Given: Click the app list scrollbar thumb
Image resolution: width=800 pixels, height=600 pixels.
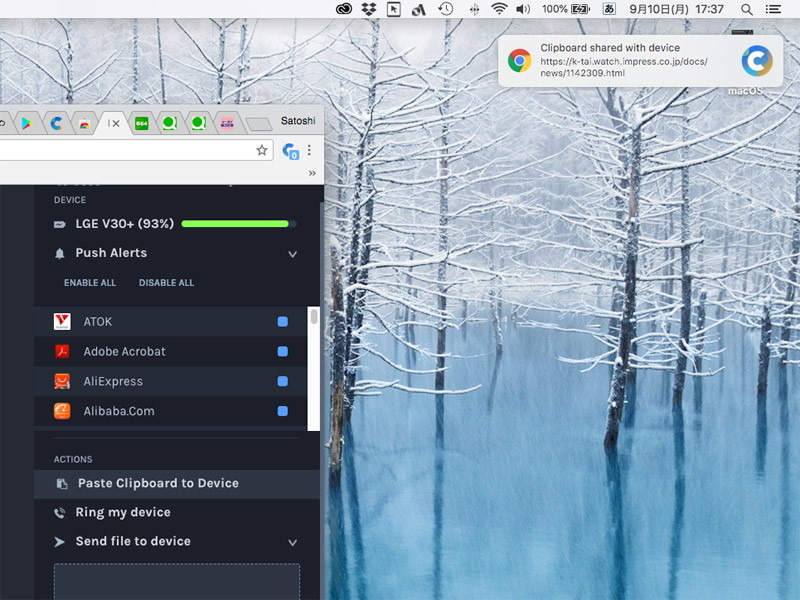Looking at the screenshot, I should (314, 316).
